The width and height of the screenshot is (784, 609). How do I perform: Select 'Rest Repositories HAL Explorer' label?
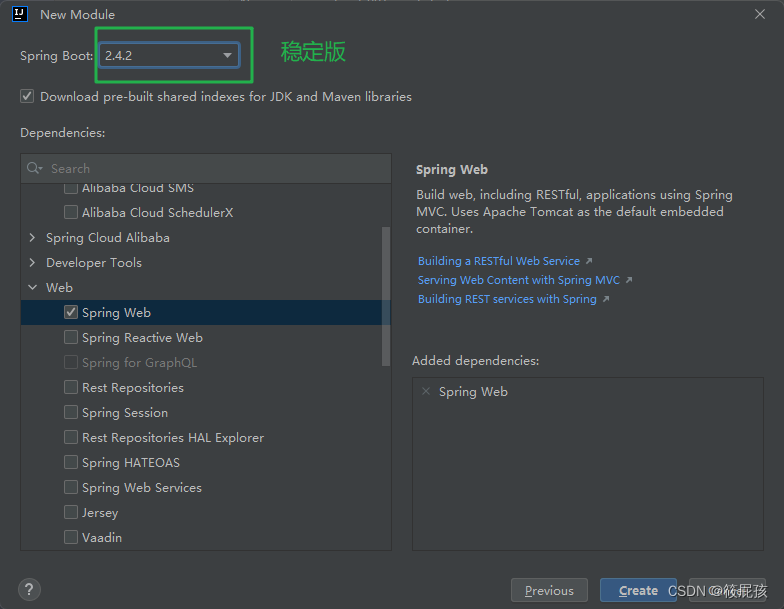173,438
